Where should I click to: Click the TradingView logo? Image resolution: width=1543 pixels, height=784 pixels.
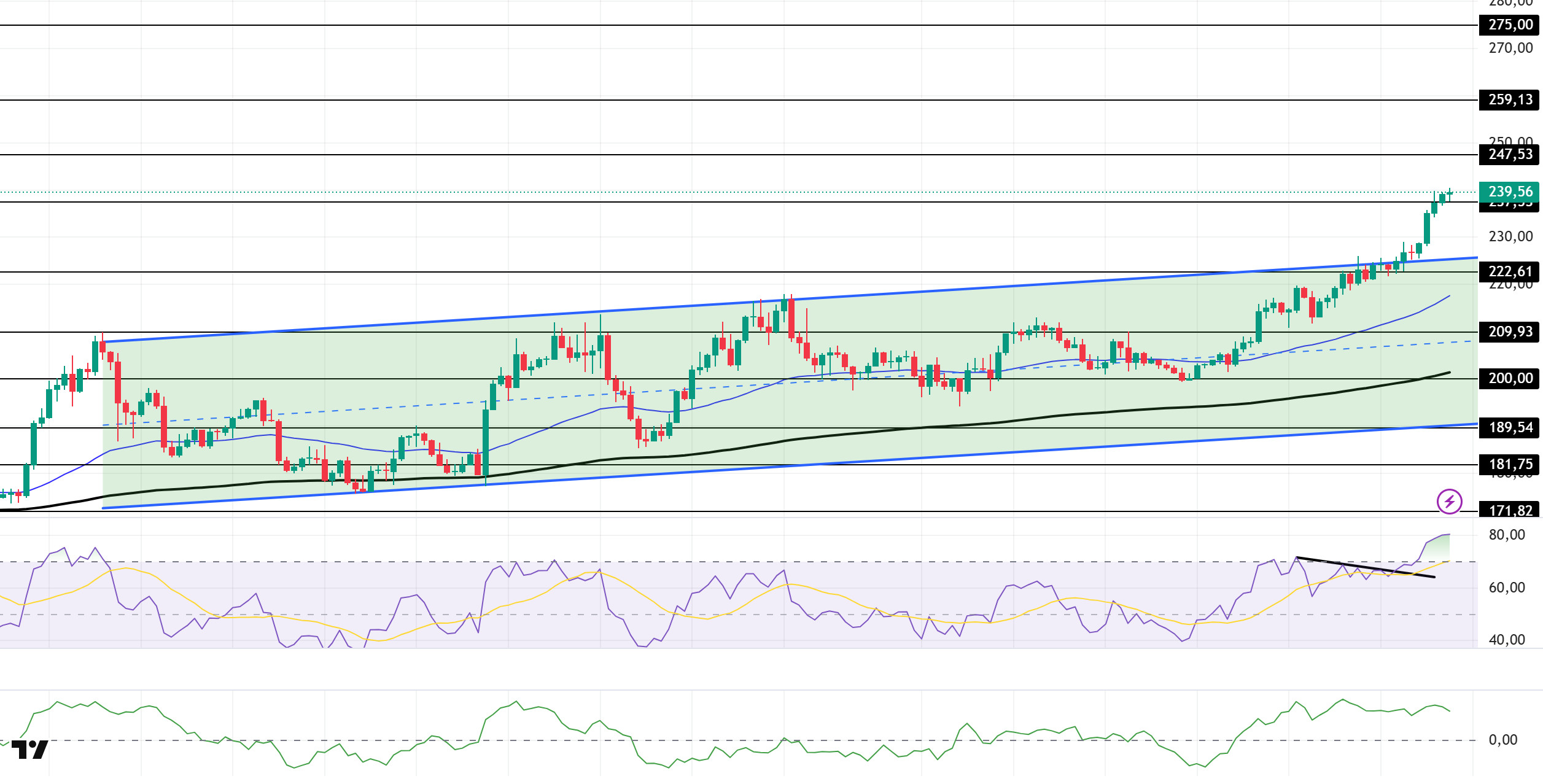[29, 750]
